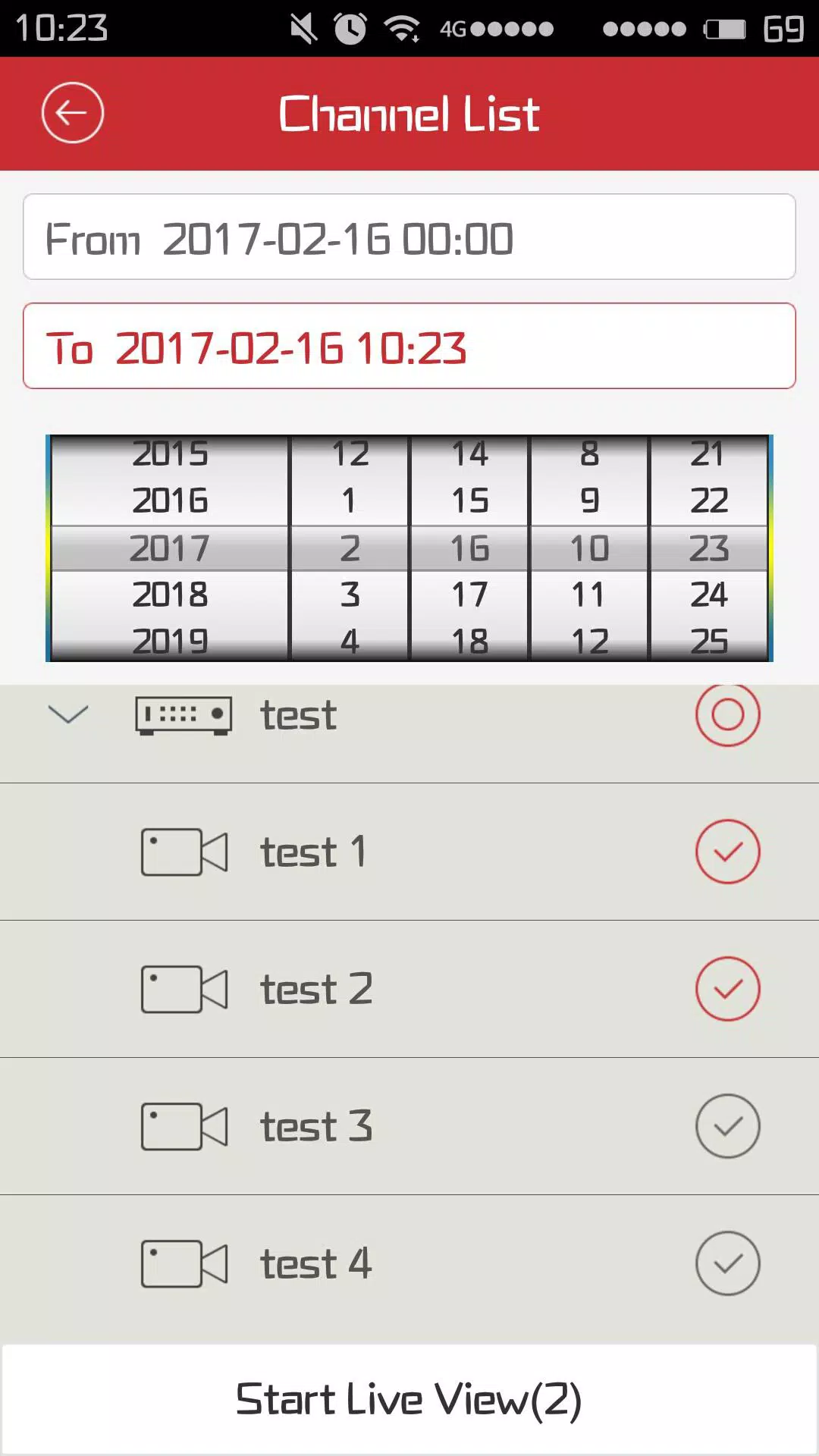The height and width of the screenshot is (1456, 819).
Task: Toggle the test device select-all circle
Action: coord(728,715)
